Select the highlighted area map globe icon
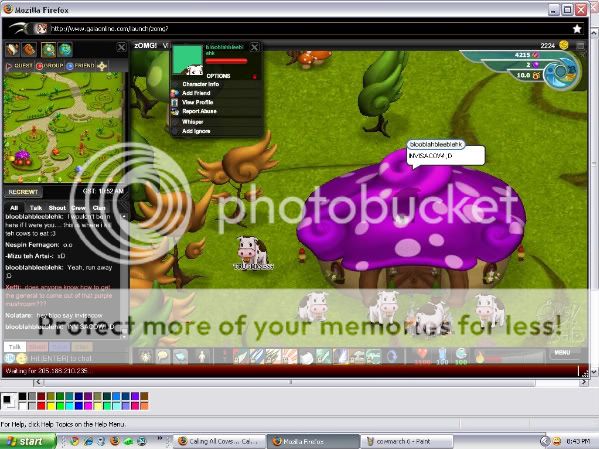The height and width of the screenshot is (449, 599). pyautogui.click(x=48, y=50)
